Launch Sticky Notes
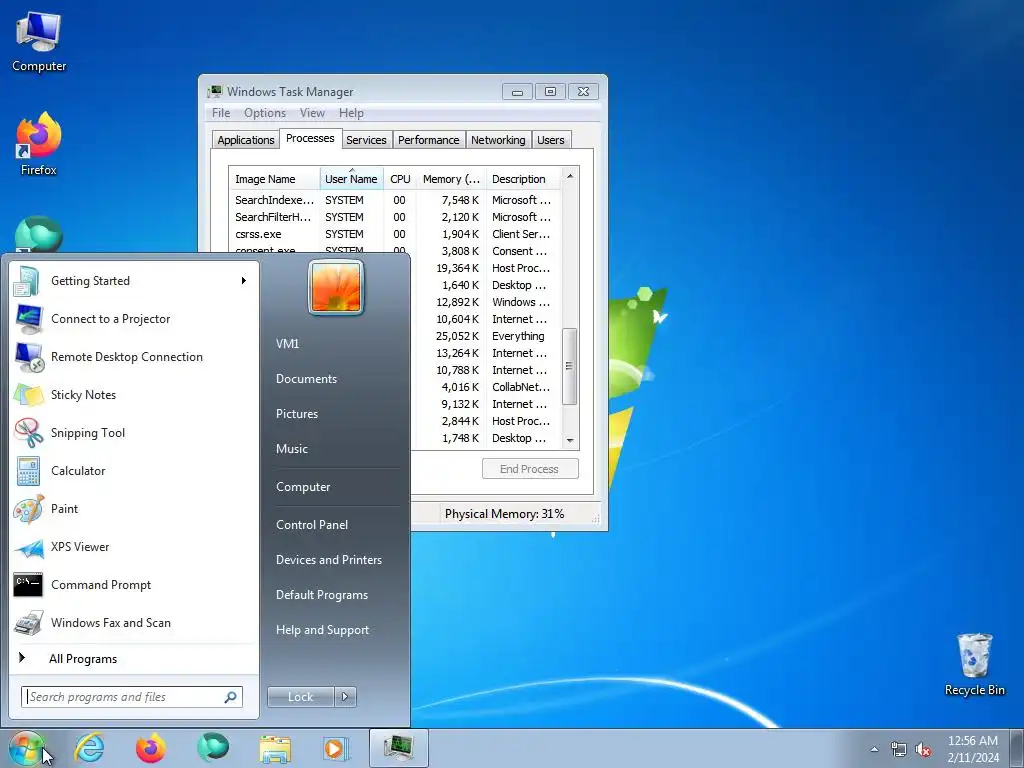This screenshot has height=768, width=1024. coord(134,394)
